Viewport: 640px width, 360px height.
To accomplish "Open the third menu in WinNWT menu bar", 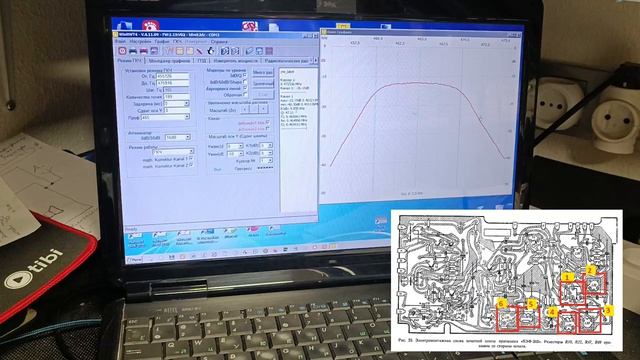I will click(162, 42).
